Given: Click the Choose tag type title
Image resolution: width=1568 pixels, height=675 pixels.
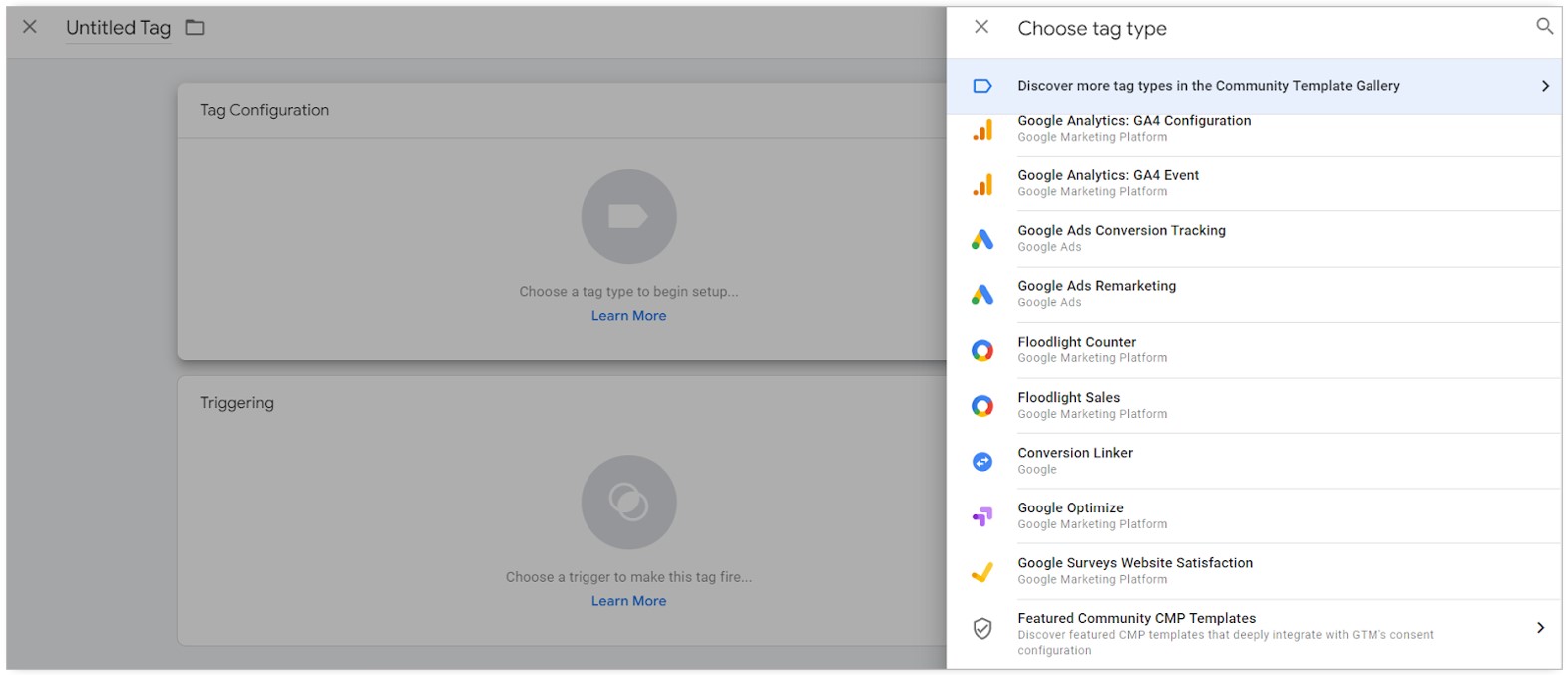Looking at the screenshot, I should pyautogui.click(x=1092, y=28).
